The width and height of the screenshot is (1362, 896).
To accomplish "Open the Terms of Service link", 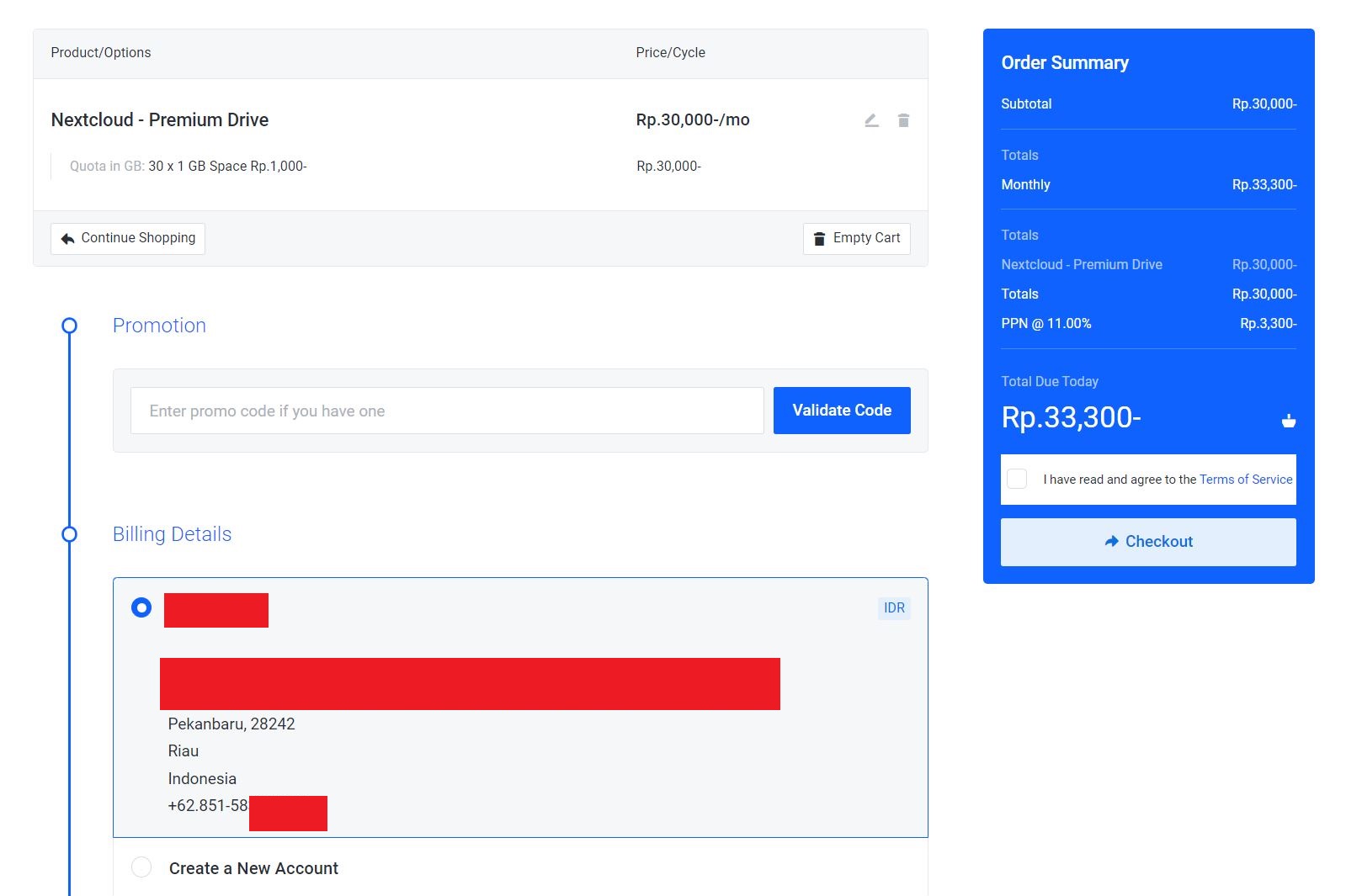I will pyautogui.click(x=1246, y=479).
